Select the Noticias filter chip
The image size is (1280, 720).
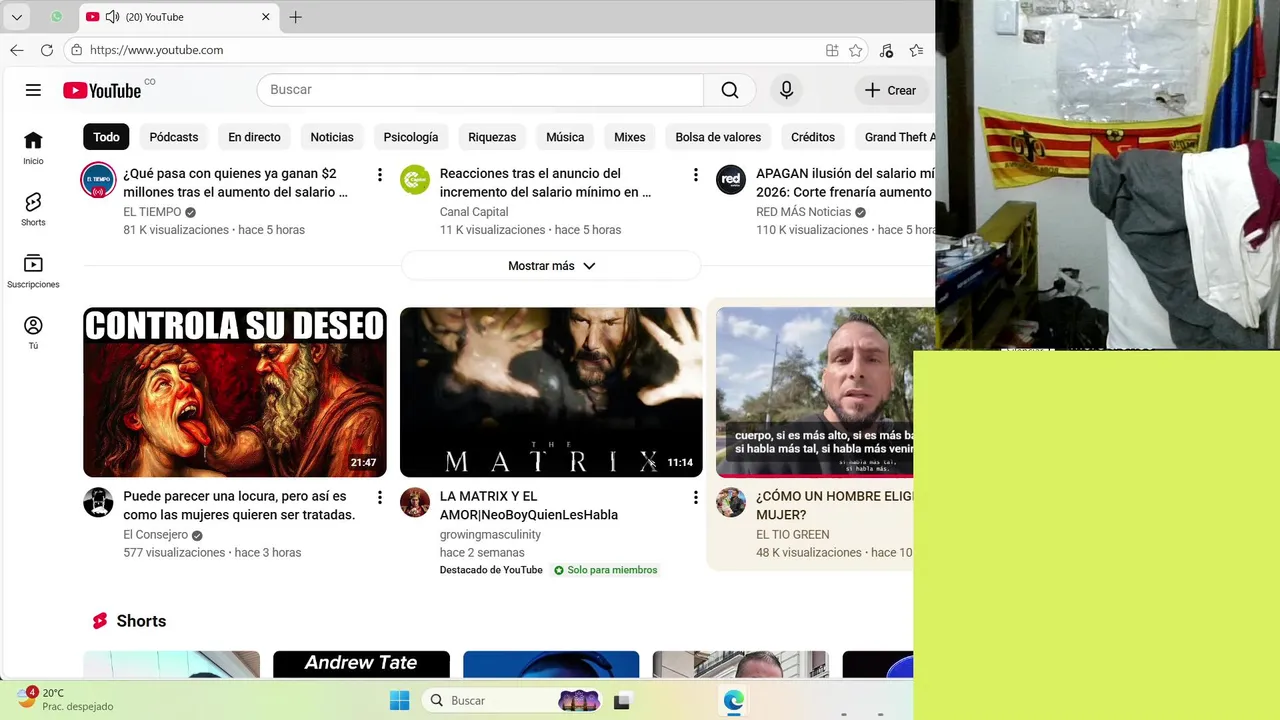pos(332,137)
